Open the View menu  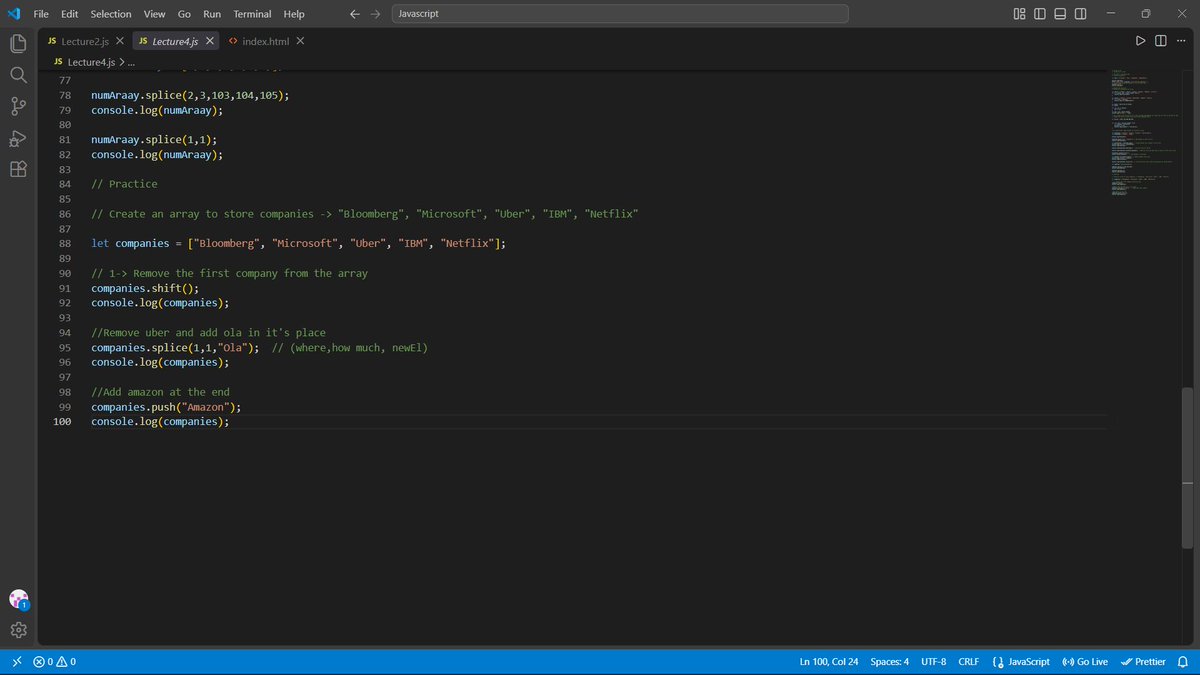(x=154, y=14)
